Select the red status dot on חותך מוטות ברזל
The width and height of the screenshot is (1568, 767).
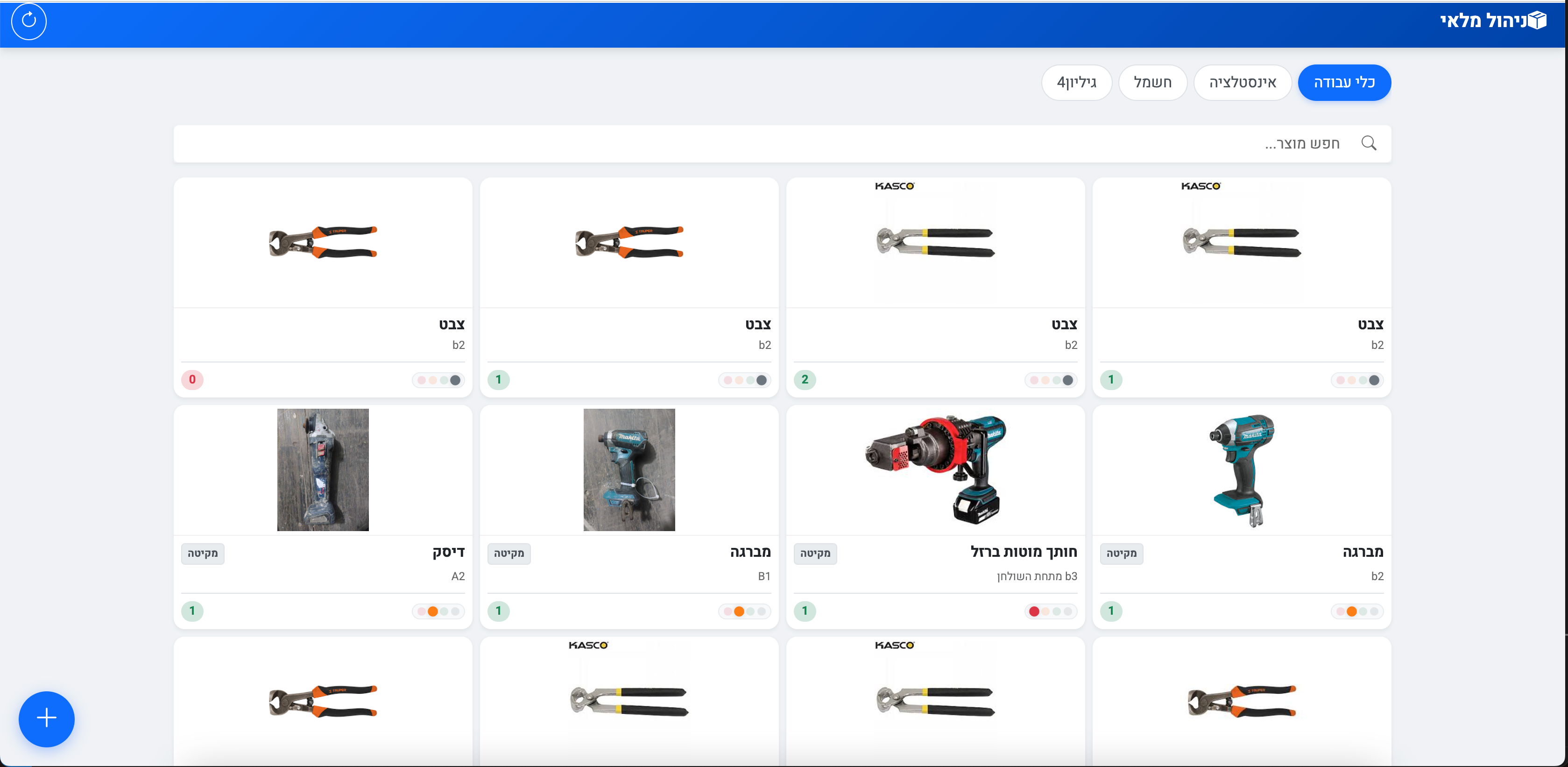click(x=1033, y=611)
